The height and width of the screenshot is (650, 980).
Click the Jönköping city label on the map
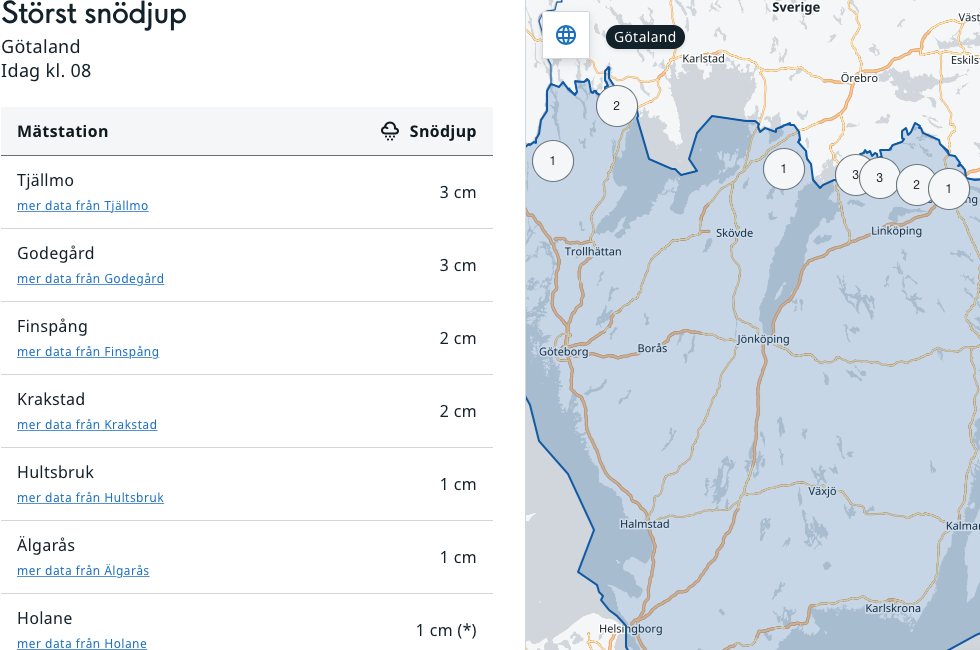pyautogui.click(x=763, y=339)
